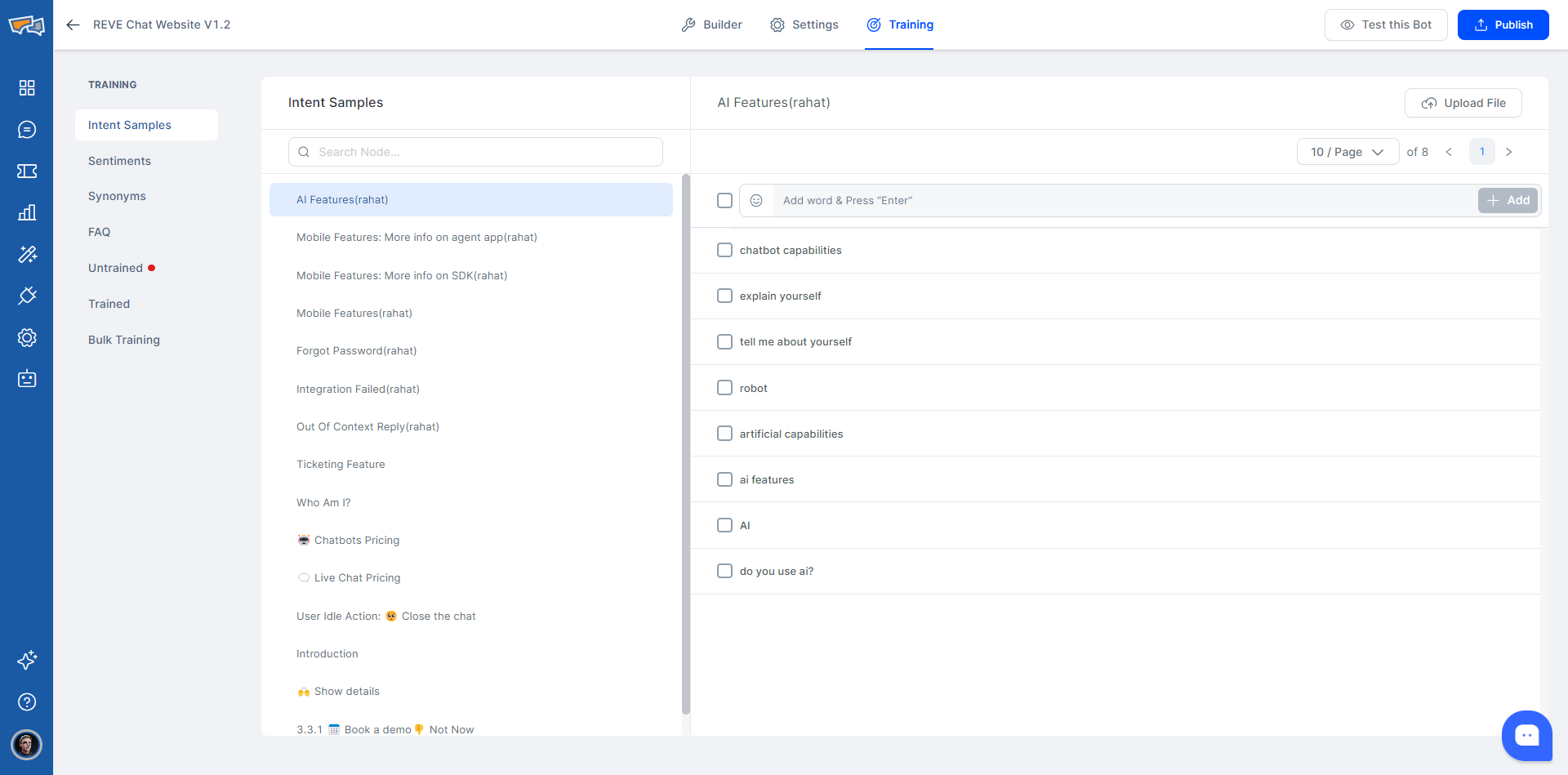Viewport: 1568px width, 775px height.
Task: Select the 'Chatbots Pricing' intent
Action: 471,540
